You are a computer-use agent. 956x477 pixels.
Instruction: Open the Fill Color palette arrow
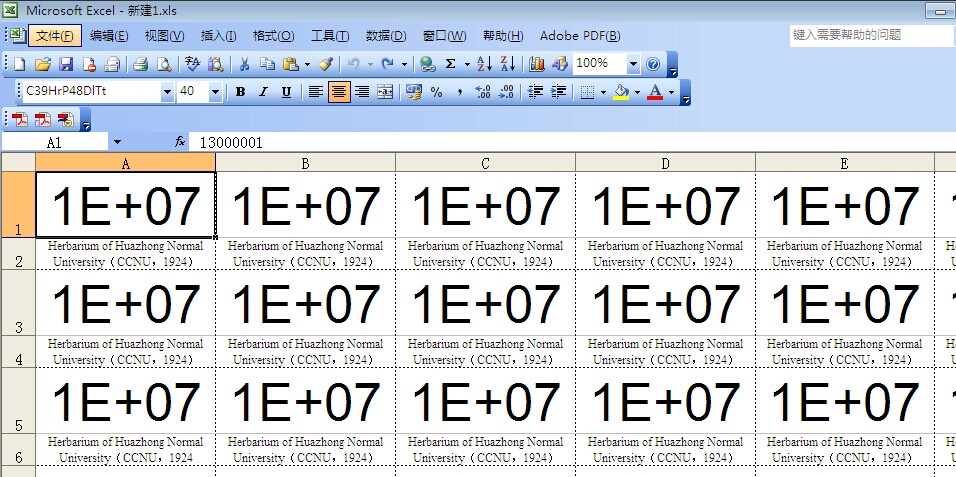(x=637, y=92)
